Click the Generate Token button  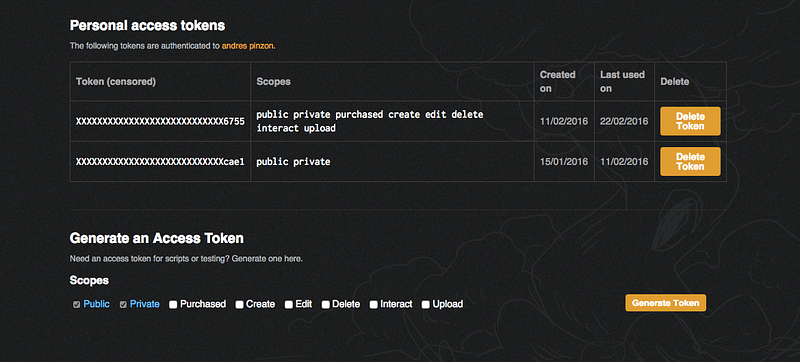click(665, 302)
